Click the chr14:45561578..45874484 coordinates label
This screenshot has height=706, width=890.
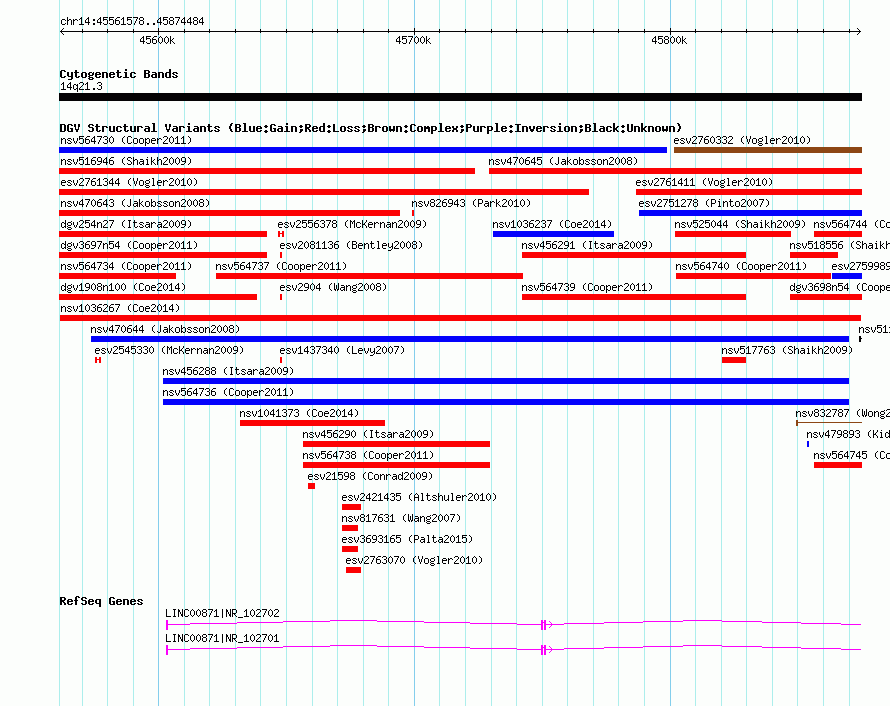132,21
